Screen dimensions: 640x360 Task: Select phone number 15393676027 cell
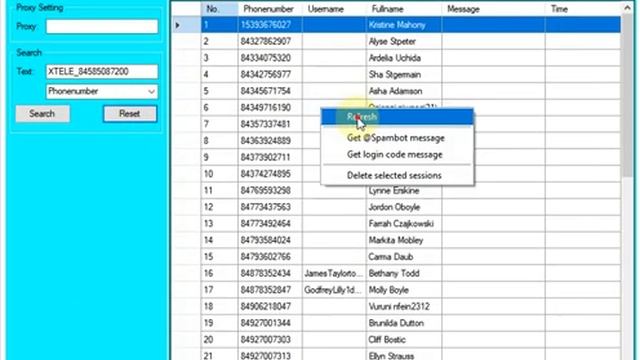pos(270,25)
